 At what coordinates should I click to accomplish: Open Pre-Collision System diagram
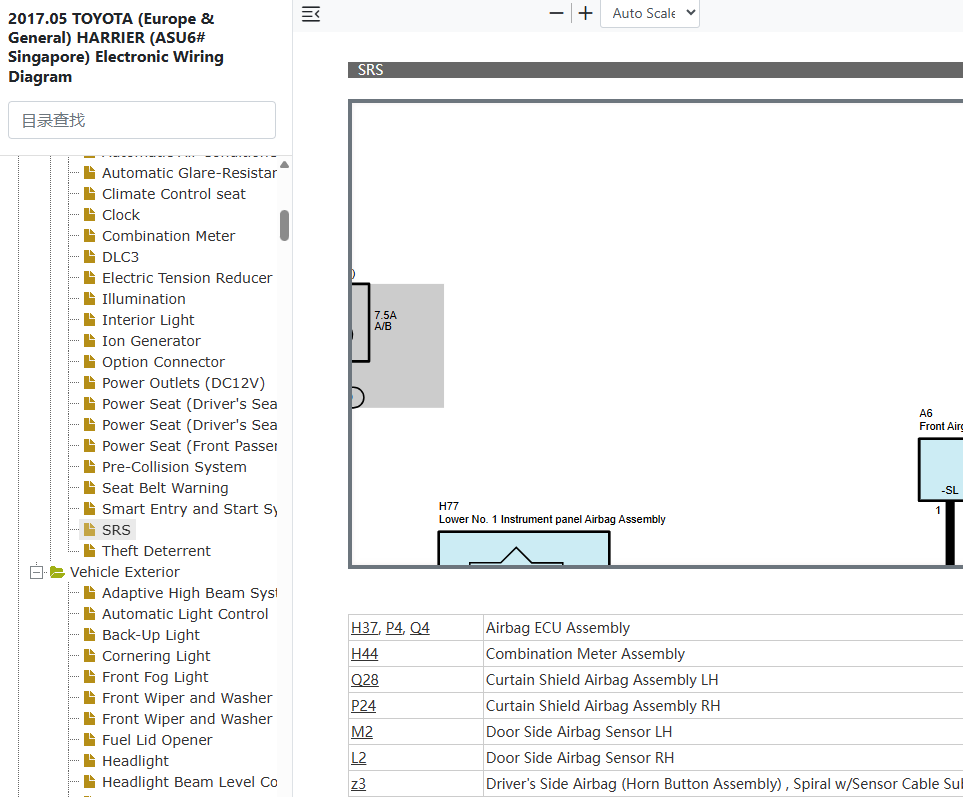(174, 467)
